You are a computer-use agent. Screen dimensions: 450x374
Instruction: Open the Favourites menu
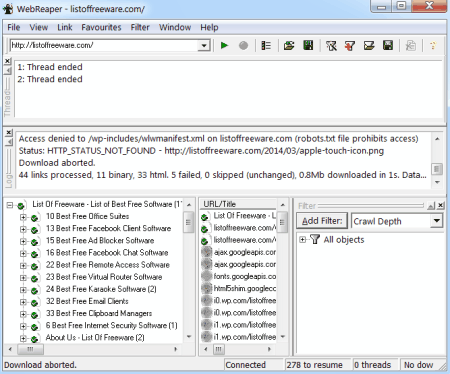[101, 27]
